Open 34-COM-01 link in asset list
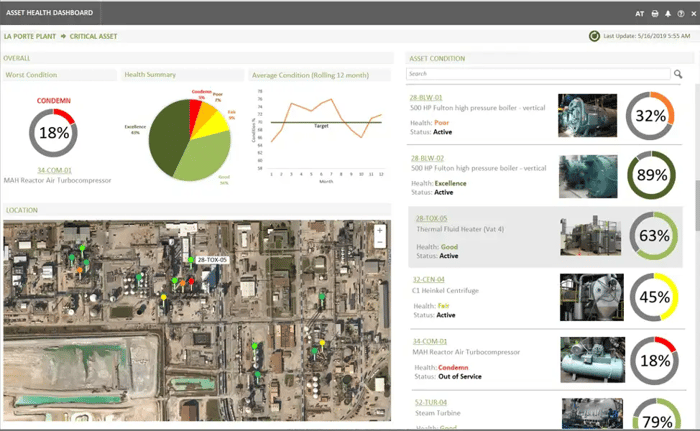This screenshot has width=700, height=431. (429, 341)
